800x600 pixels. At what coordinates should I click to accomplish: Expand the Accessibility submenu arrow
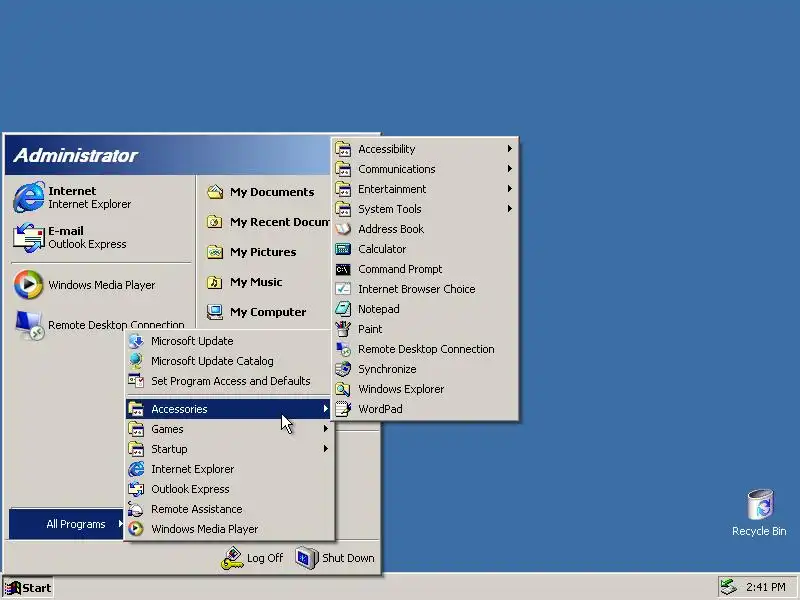[x=509, y=148]
